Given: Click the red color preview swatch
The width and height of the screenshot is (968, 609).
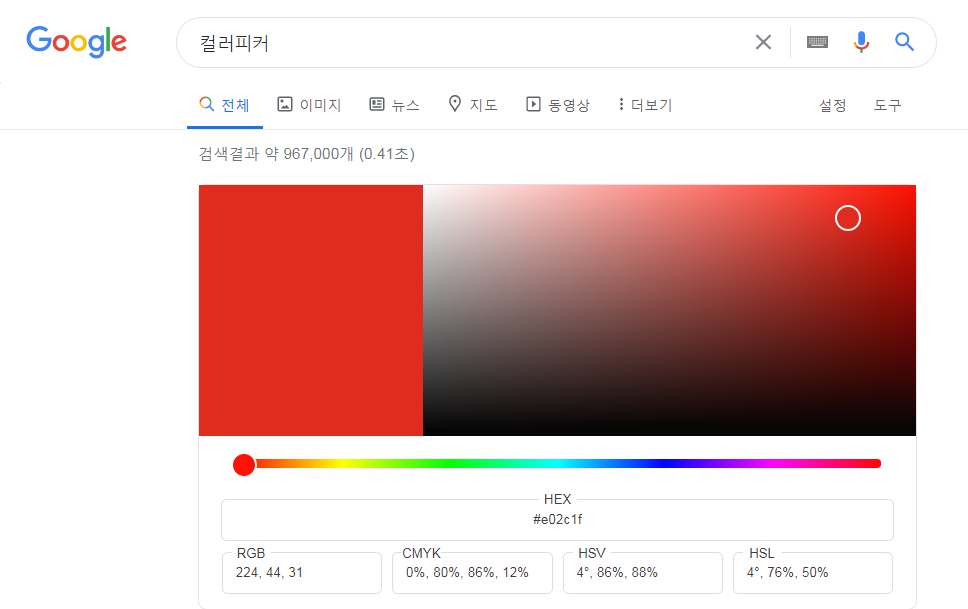Looking at the screenshot, I should [x=311, y=310].
